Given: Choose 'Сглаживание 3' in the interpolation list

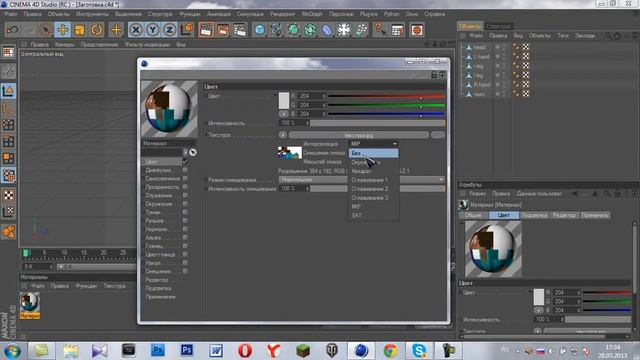Looking at the screenshot, I should pyautogui.click(x=373, y=198).
